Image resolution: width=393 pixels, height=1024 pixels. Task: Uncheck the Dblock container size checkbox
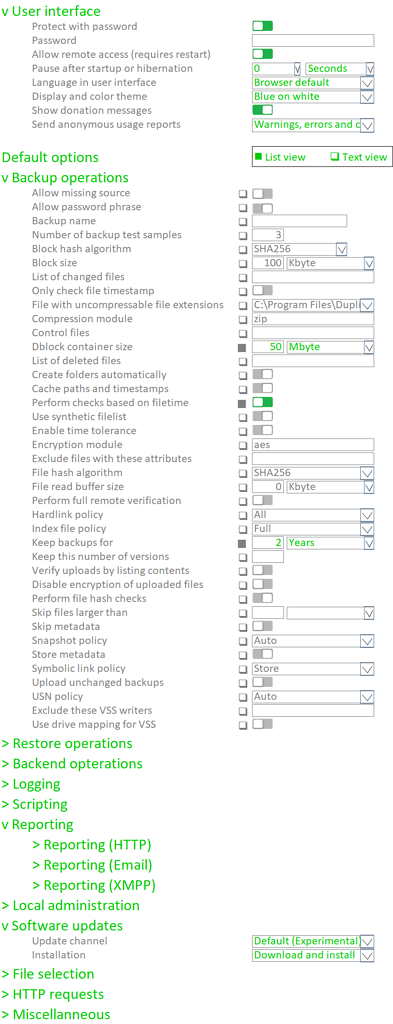click(x=243, y=347)
